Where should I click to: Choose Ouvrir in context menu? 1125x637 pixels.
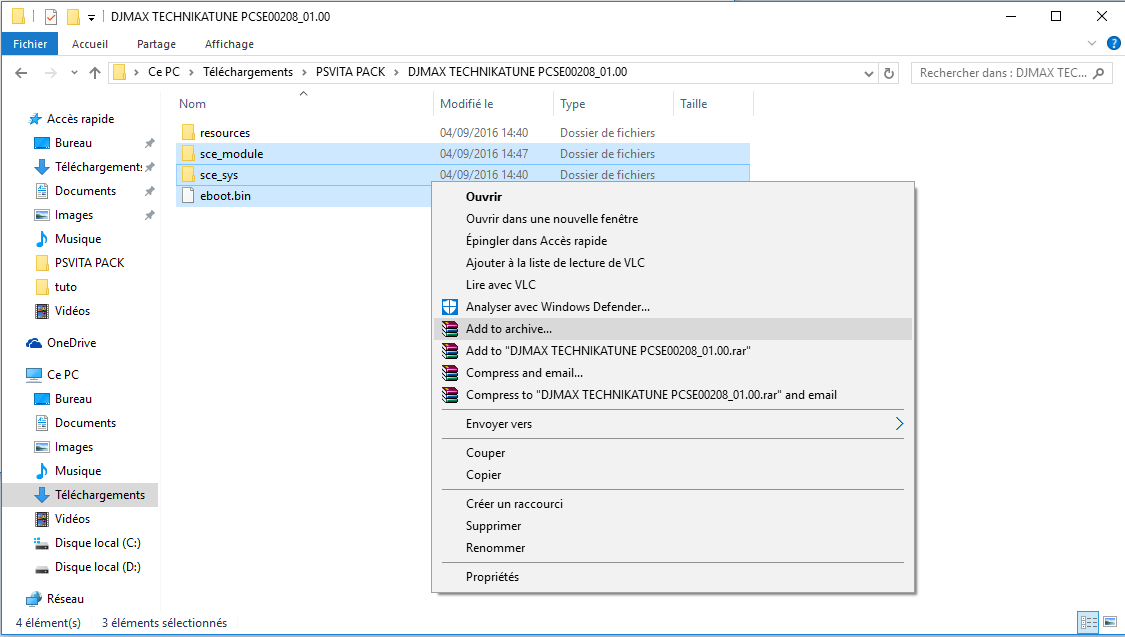[673, 197]
